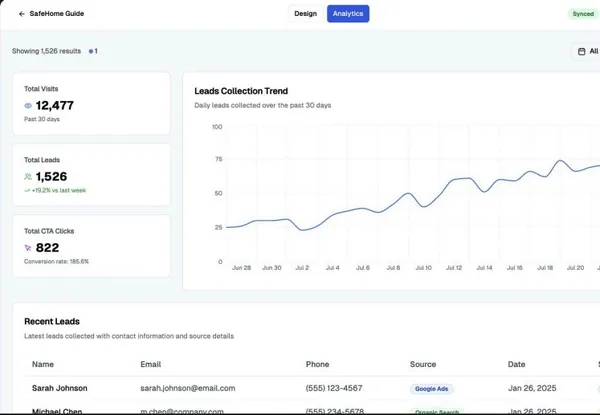Click the Date column header
This screenshot has width=600, height=415.
pos(516,364)
